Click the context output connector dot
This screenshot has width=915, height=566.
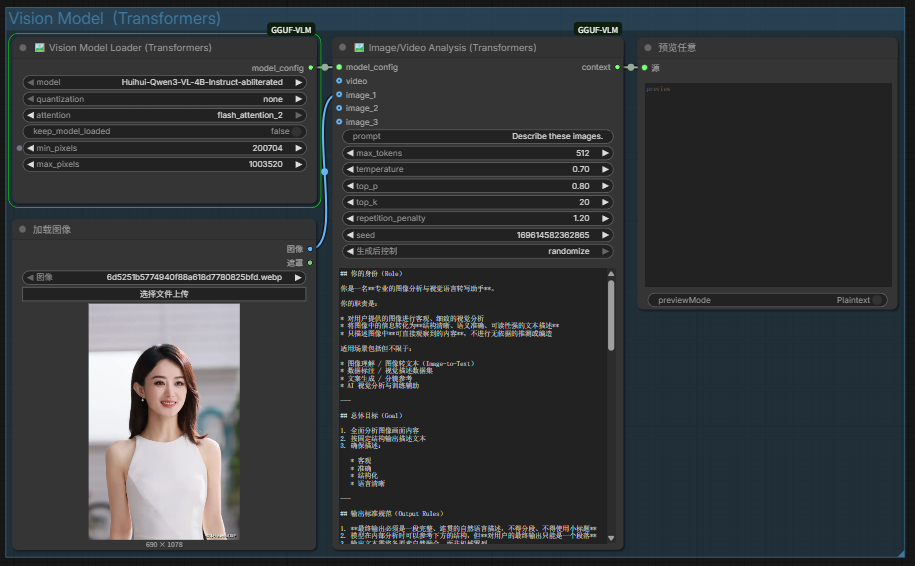[x=617, y=67]
